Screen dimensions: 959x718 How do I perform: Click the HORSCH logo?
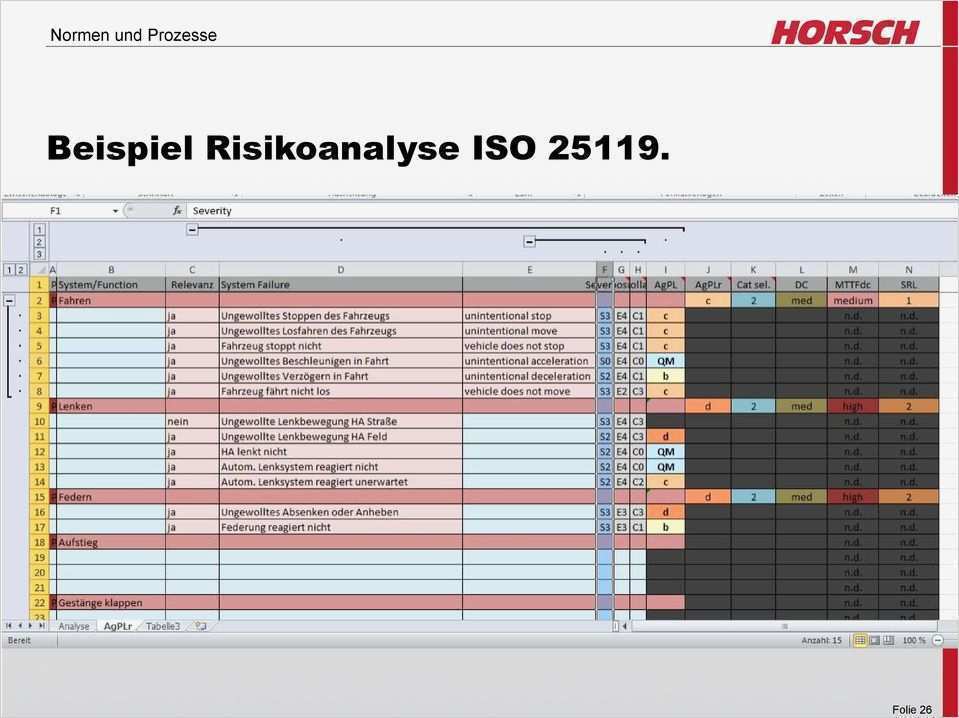(845, 32)
